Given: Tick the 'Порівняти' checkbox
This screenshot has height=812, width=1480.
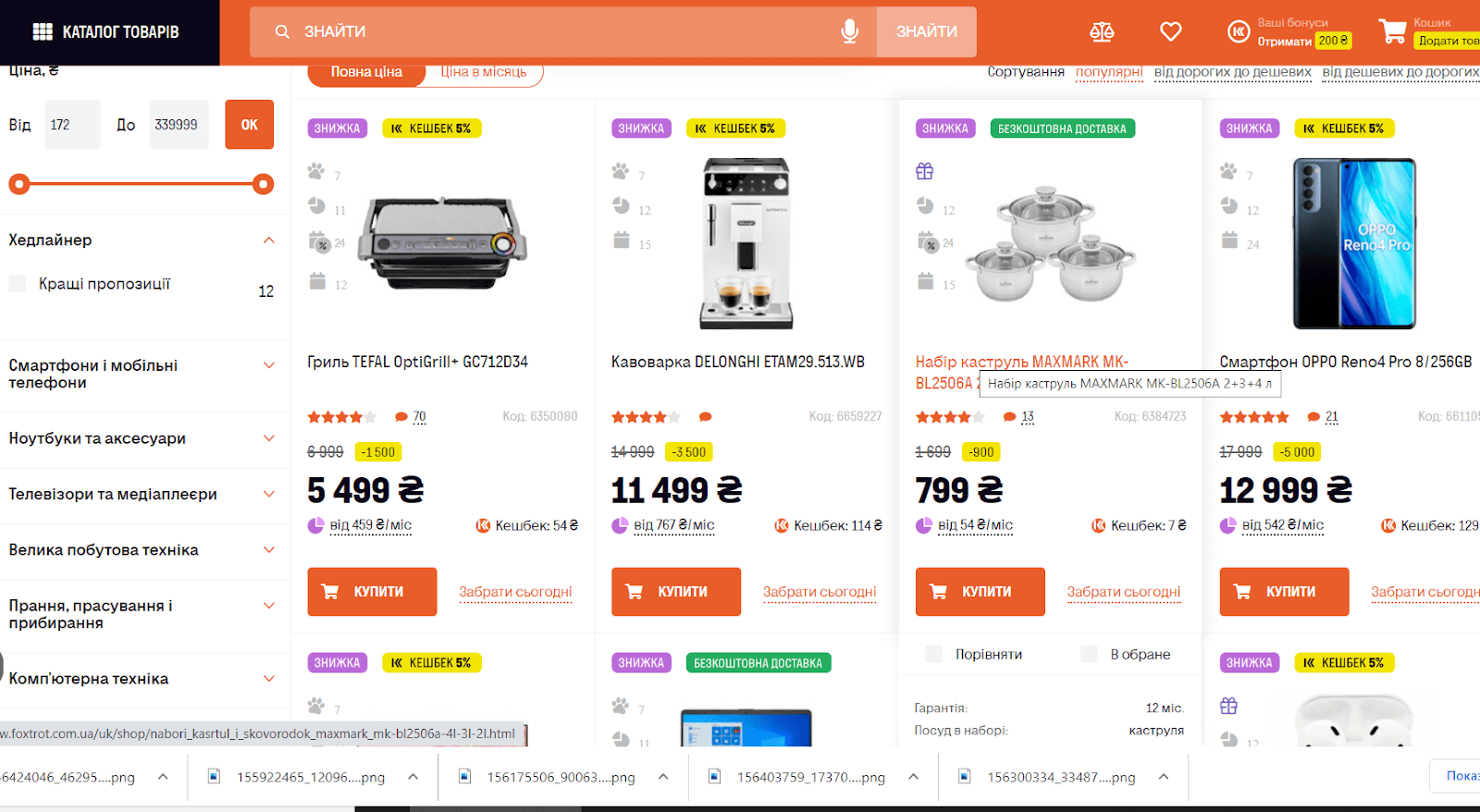Looking at the screenshot, I should tap(934, 654).
